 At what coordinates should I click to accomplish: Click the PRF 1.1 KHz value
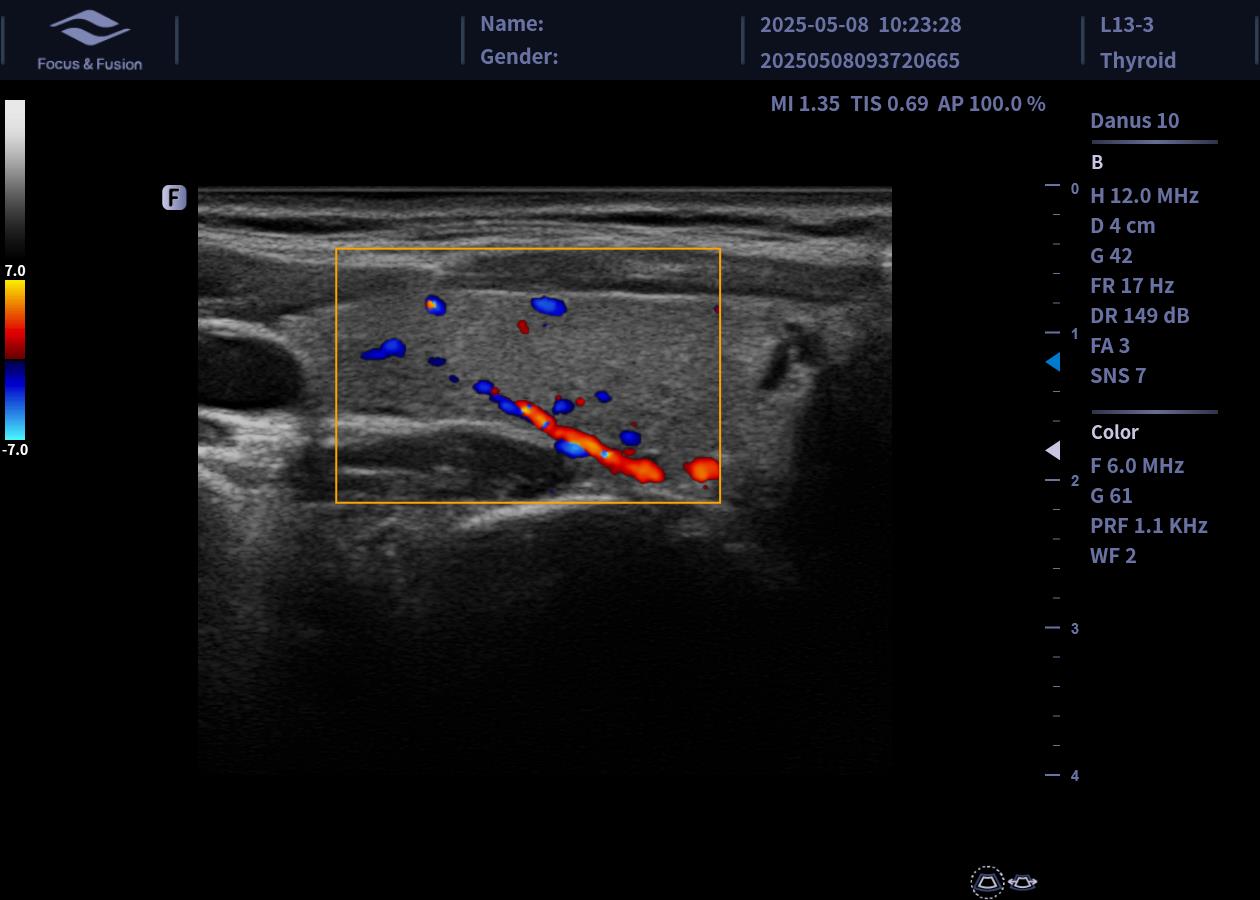click(1149, 525)
